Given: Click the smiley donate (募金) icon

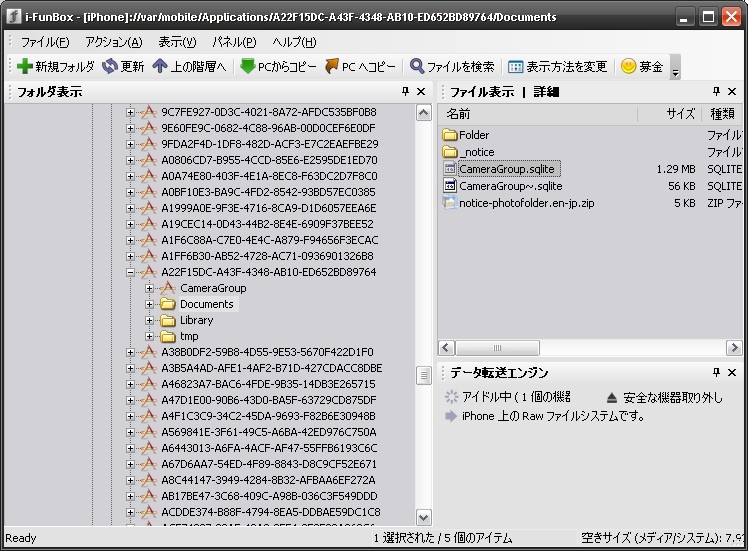Looking at the screenshot, I should 628,66.
